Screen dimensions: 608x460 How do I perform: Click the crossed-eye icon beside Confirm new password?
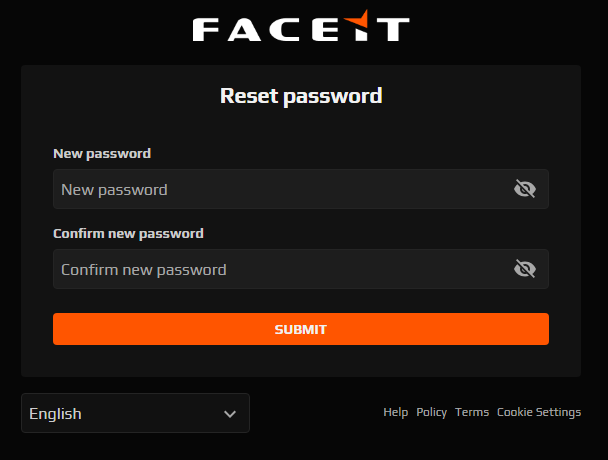coord(525,269)
